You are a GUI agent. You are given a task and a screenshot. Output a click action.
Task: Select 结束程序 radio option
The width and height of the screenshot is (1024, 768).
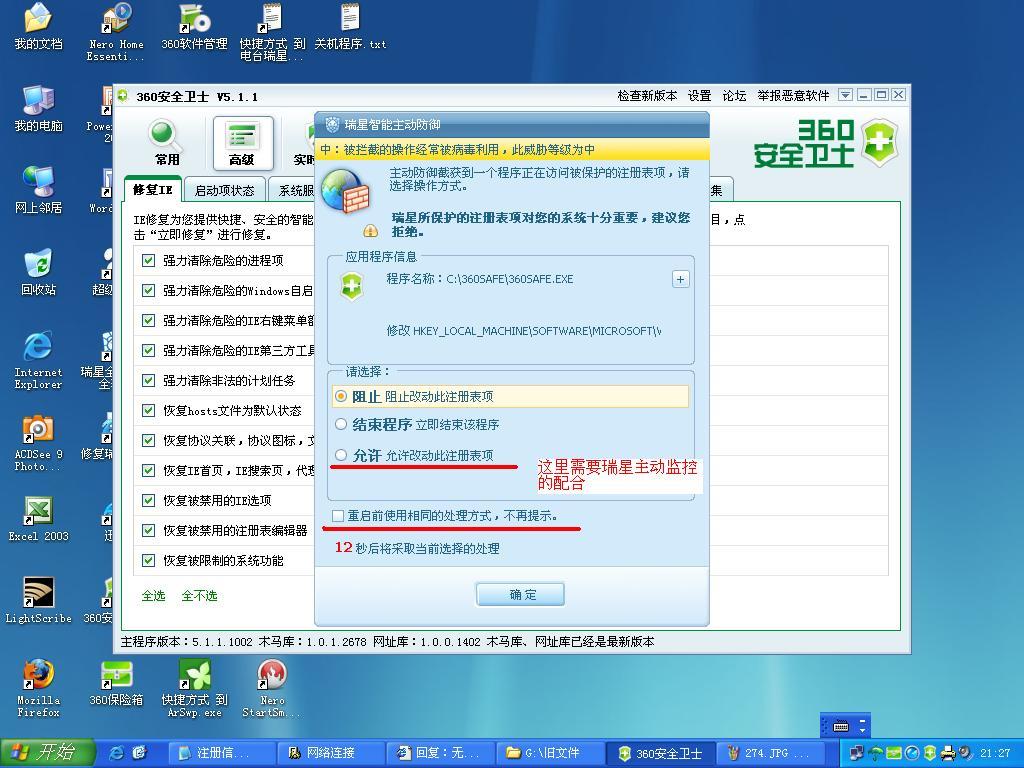pyautogui.click(x=341, y=424)
